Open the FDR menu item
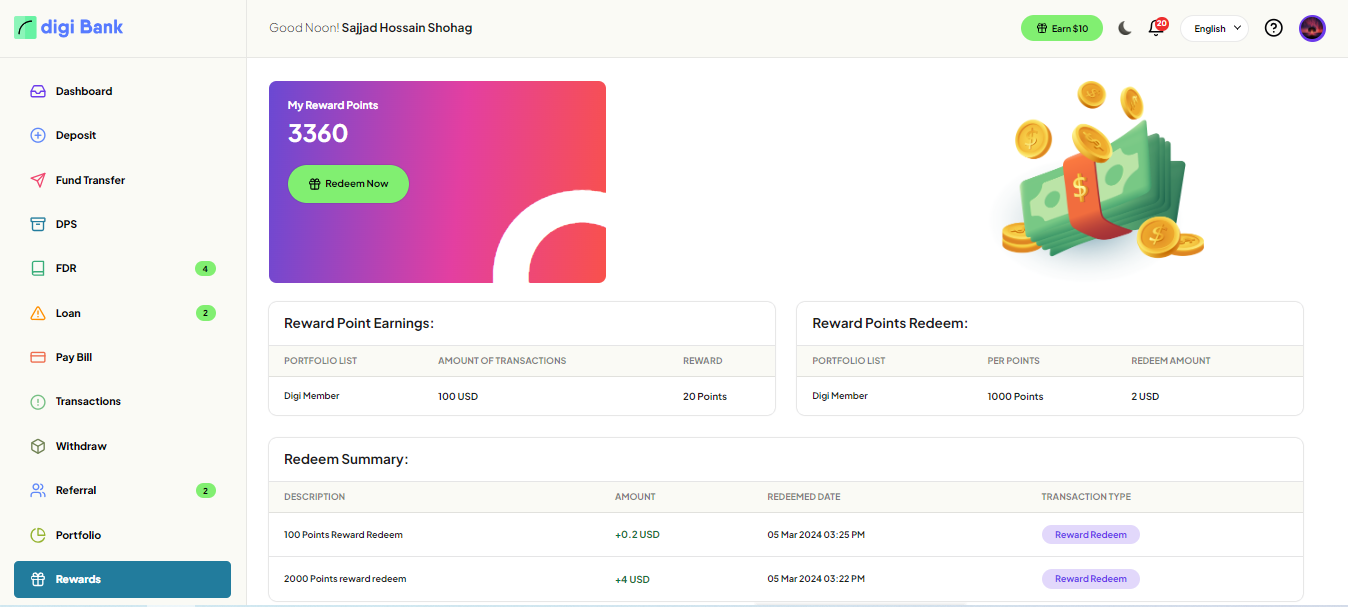Image resolution: width=1348 pixels, height=607 pixels. 66,268
